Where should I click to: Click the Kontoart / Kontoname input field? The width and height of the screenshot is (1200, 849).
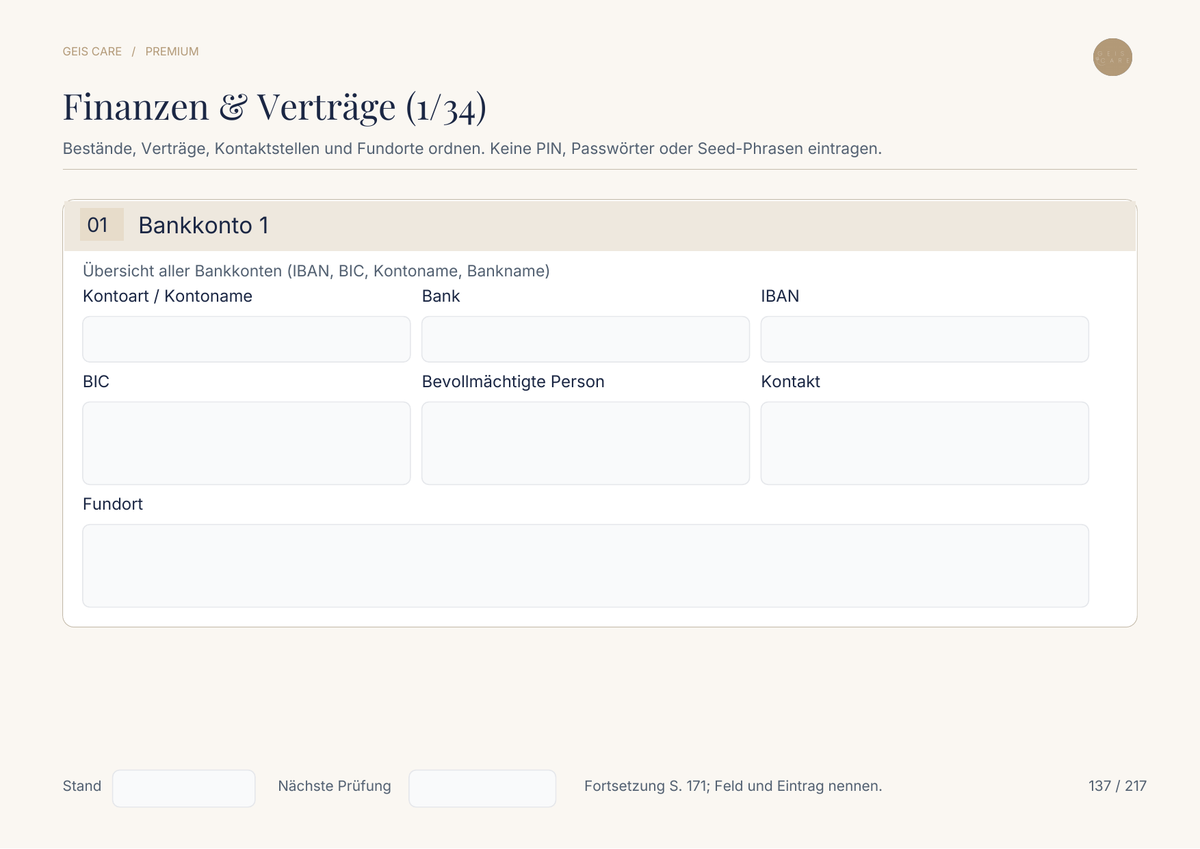(246, 339)
